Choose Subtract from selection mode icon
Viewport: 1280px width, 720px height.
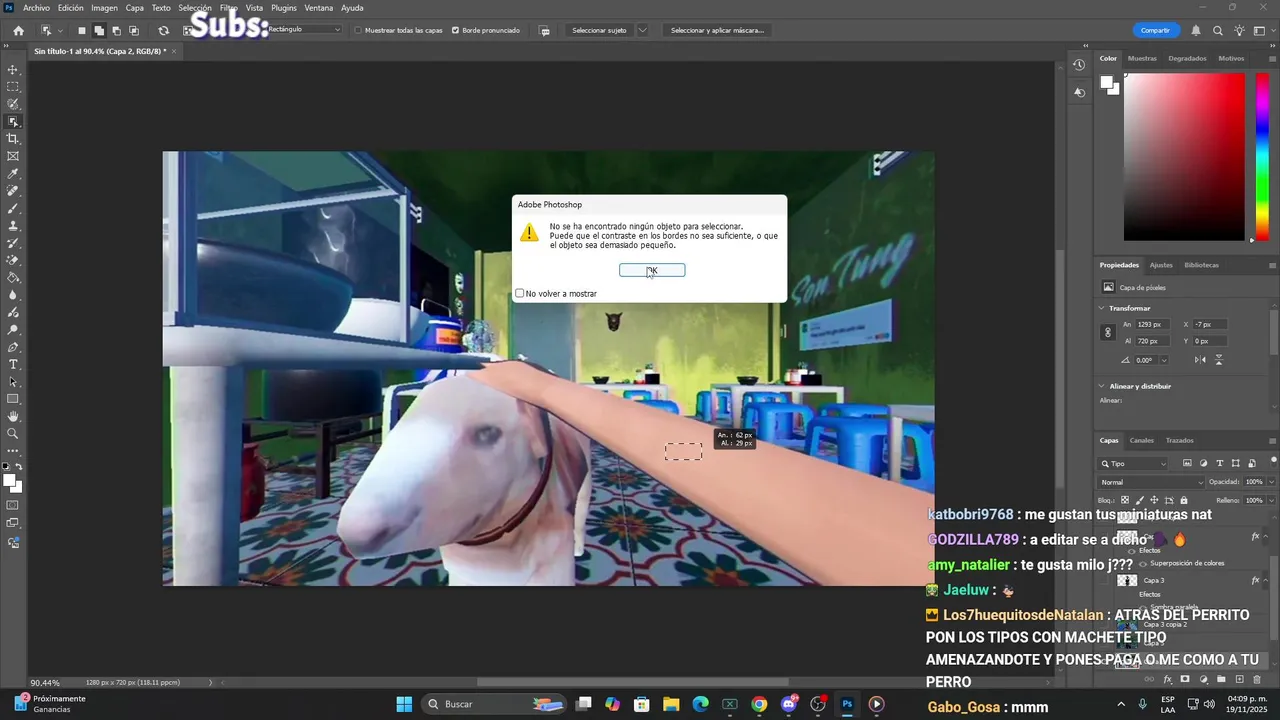point(116,30)
